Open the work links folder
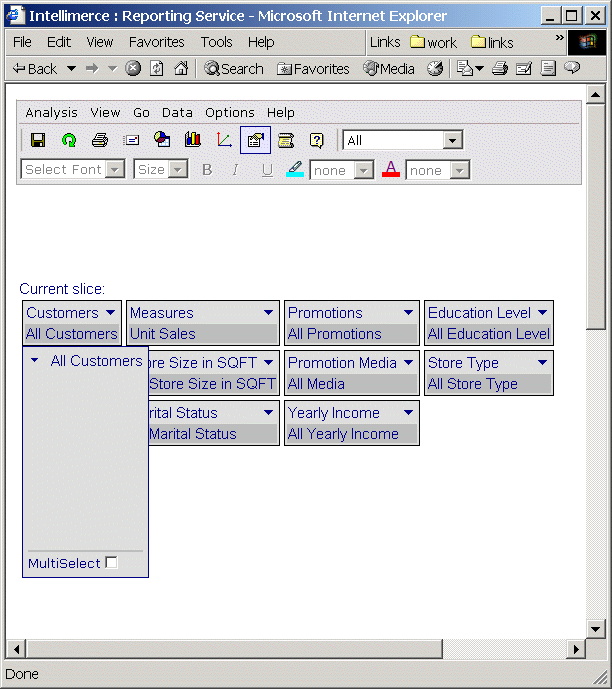 pyautogui.click(x=434, y=43)
